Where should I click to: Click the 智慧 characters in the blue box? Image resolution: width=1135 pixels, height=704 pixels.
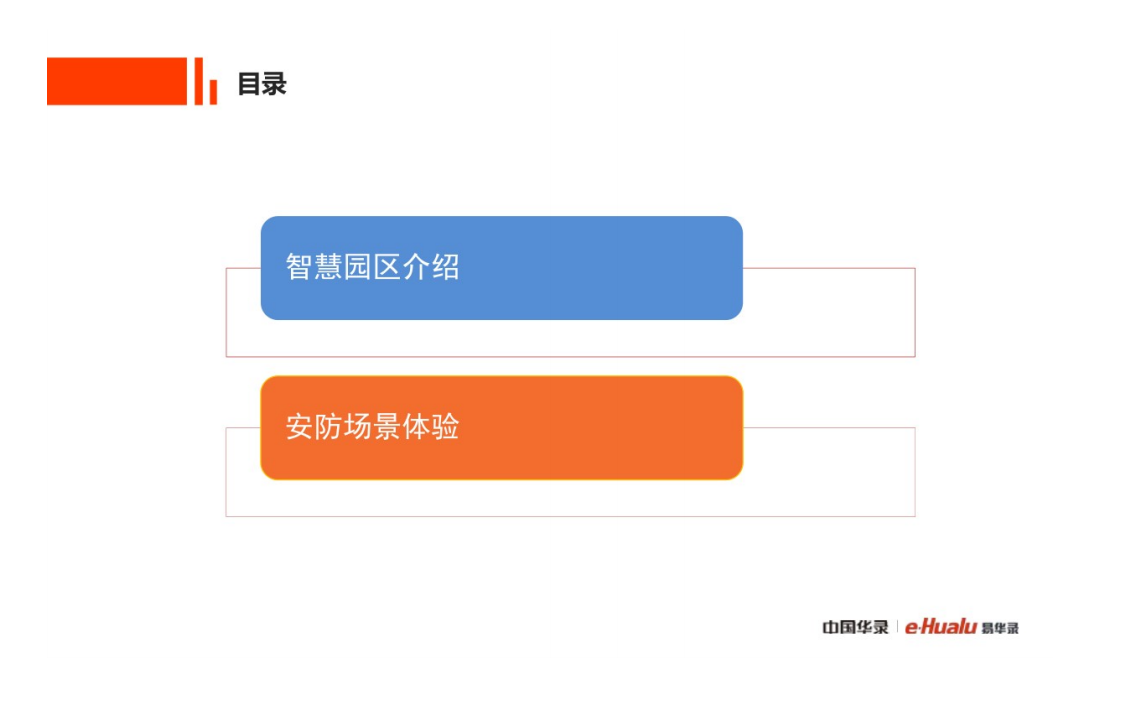[314, 268]
